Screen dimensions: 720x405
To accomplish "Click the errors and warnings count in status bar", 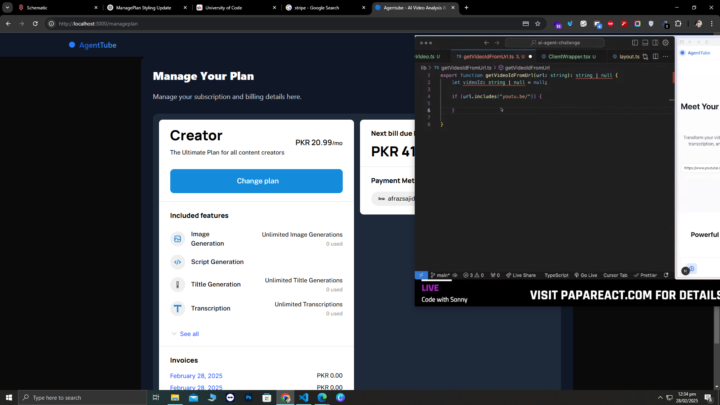I will (x=473, y=275).
